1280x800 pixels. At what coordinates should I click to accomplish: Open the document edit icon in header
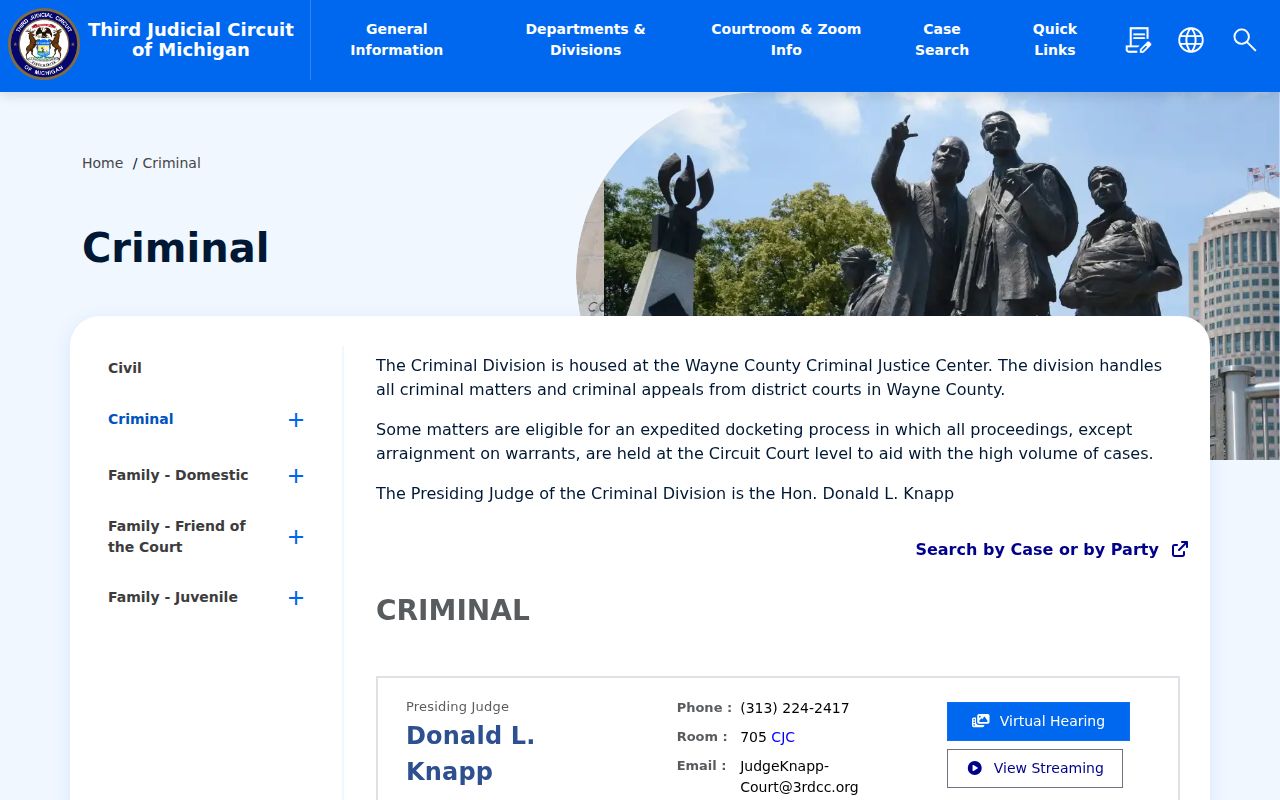tap(1138, 40)
